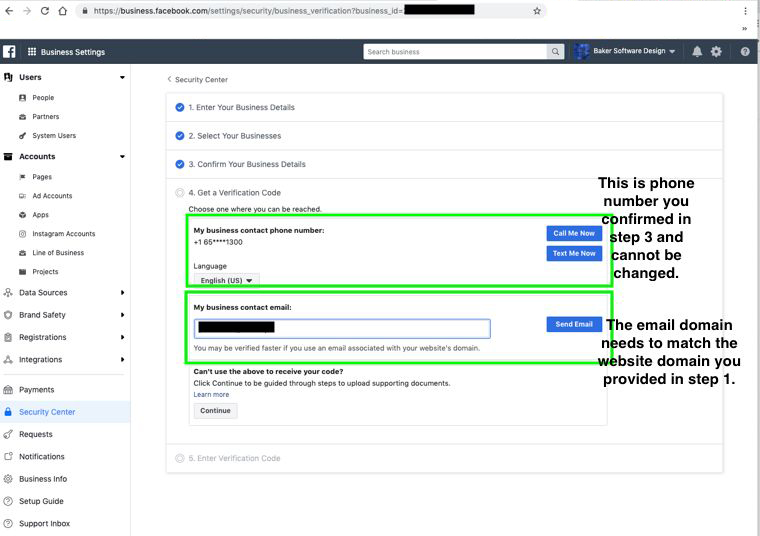This screenshot has width=760, height=536.
Task: Click the Text Me Now button
Action: point(574,253)
